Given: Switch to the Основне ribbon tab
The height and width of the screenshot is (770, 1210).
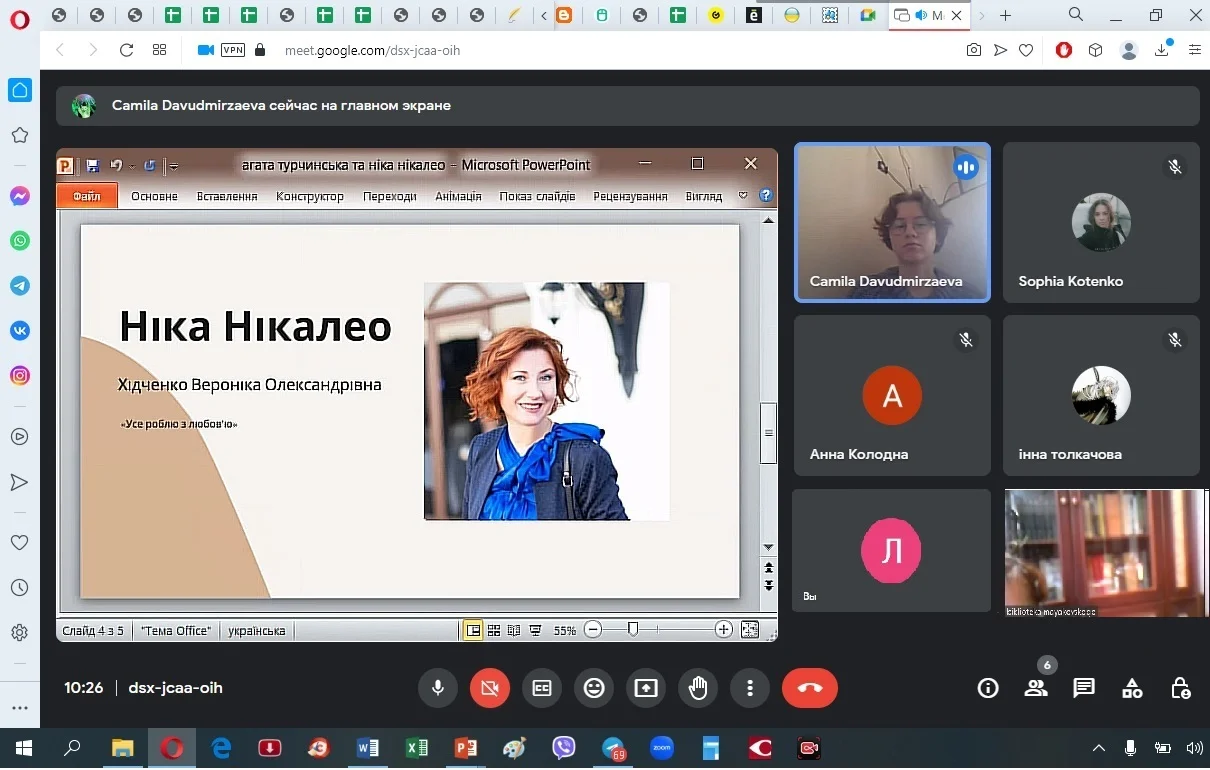Looking at the screenshot, I should [x=154, y=197].
